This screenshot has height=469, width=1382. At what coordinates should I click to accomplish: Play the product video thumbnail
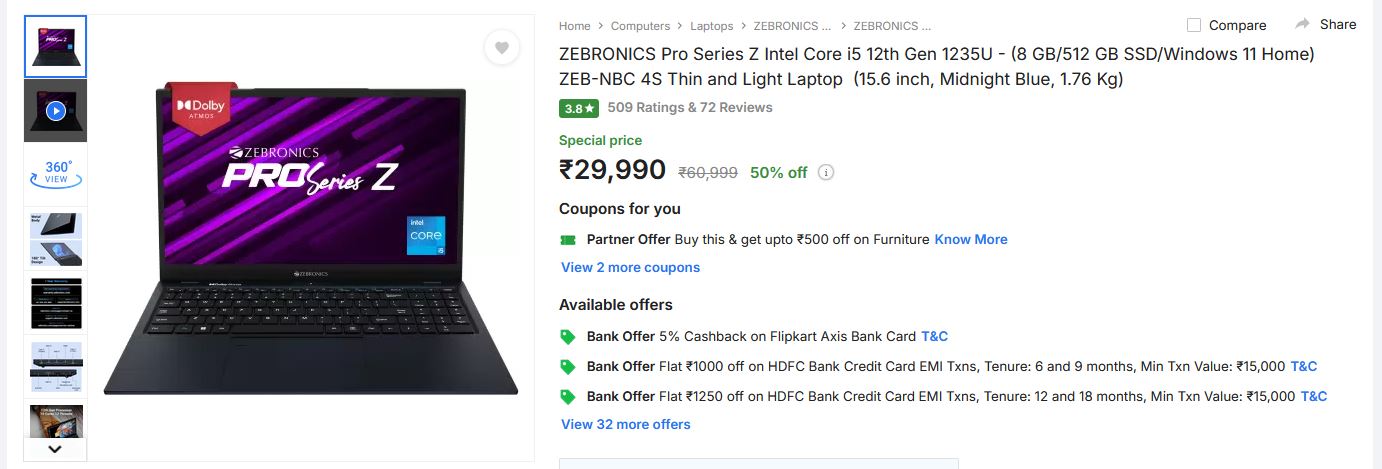pyautogui.click(x=56, y=110)
